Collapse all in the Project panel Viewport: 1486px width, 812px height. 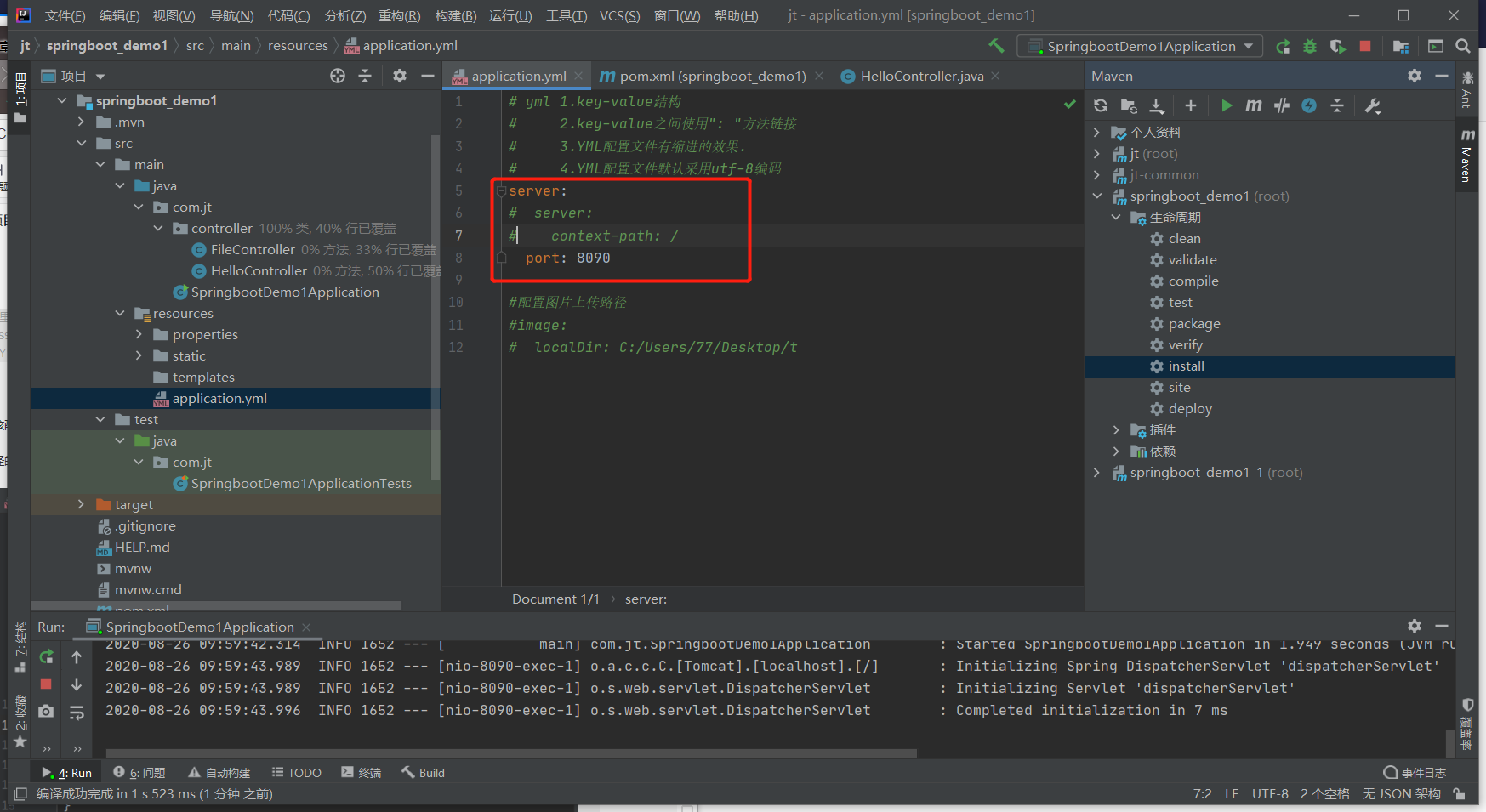coord(365,76)
